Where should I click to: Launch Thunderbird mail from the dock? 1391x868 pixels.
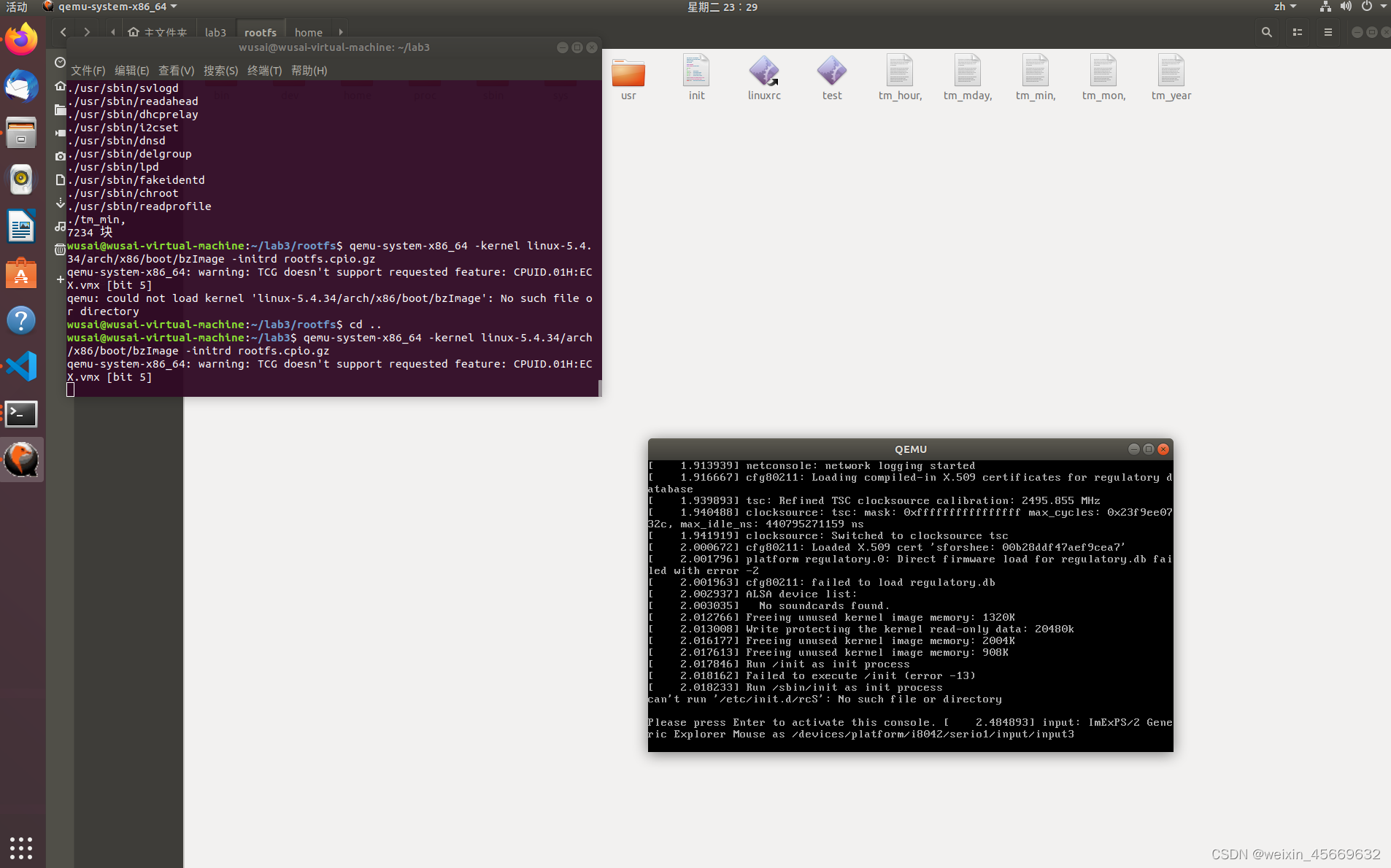coord(21,86)
